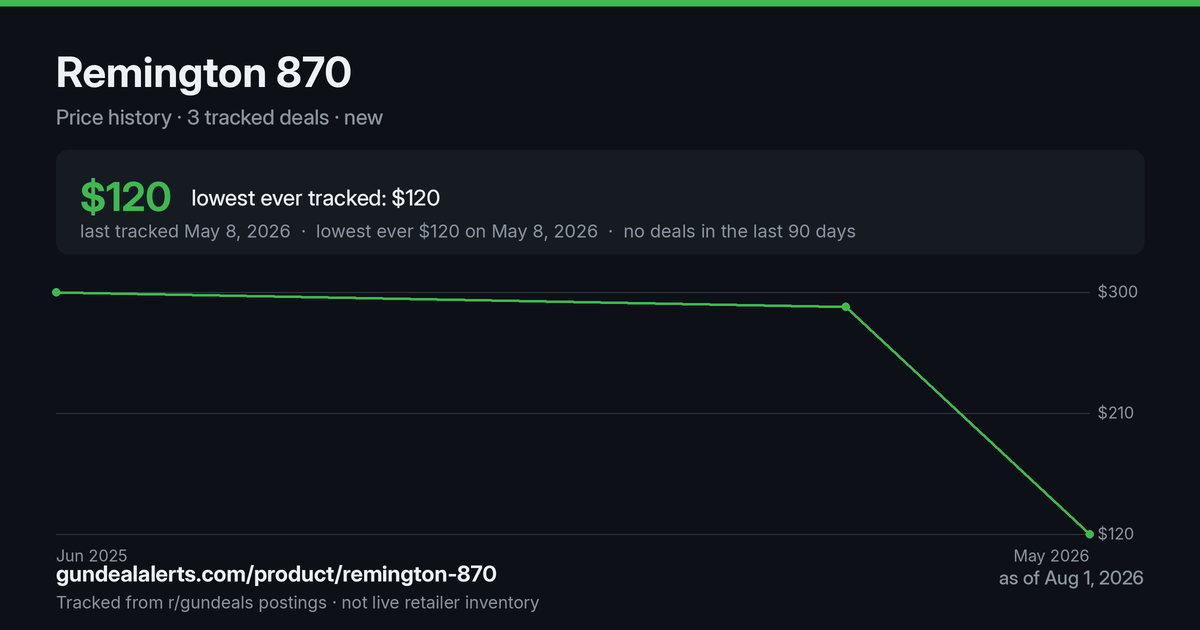Click 'Price history · 3 tracked deals' subtitle

coord(192,118)
